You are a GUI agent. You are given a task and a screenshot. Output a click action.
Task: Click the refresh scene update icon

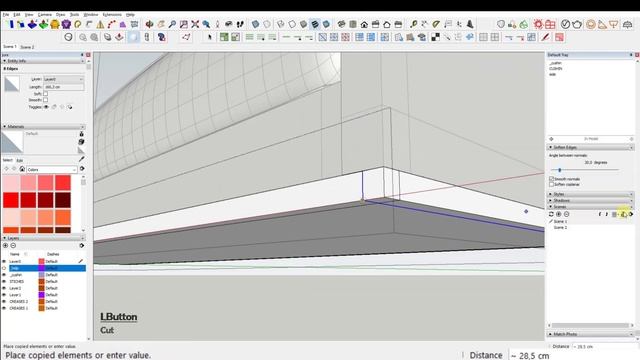pyautogui.click(x=551, y=214)
